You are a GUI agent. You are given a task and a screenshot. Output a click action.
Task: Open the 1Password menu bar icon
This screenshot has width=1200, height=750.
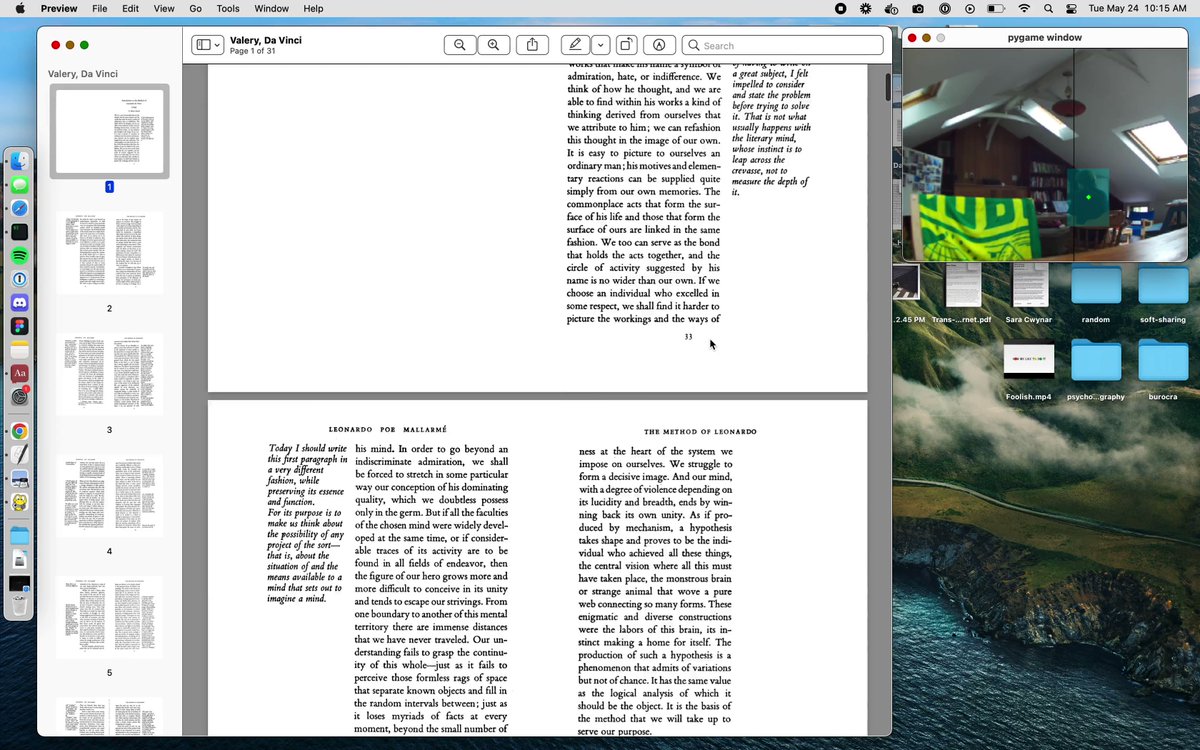pos(944,8)
